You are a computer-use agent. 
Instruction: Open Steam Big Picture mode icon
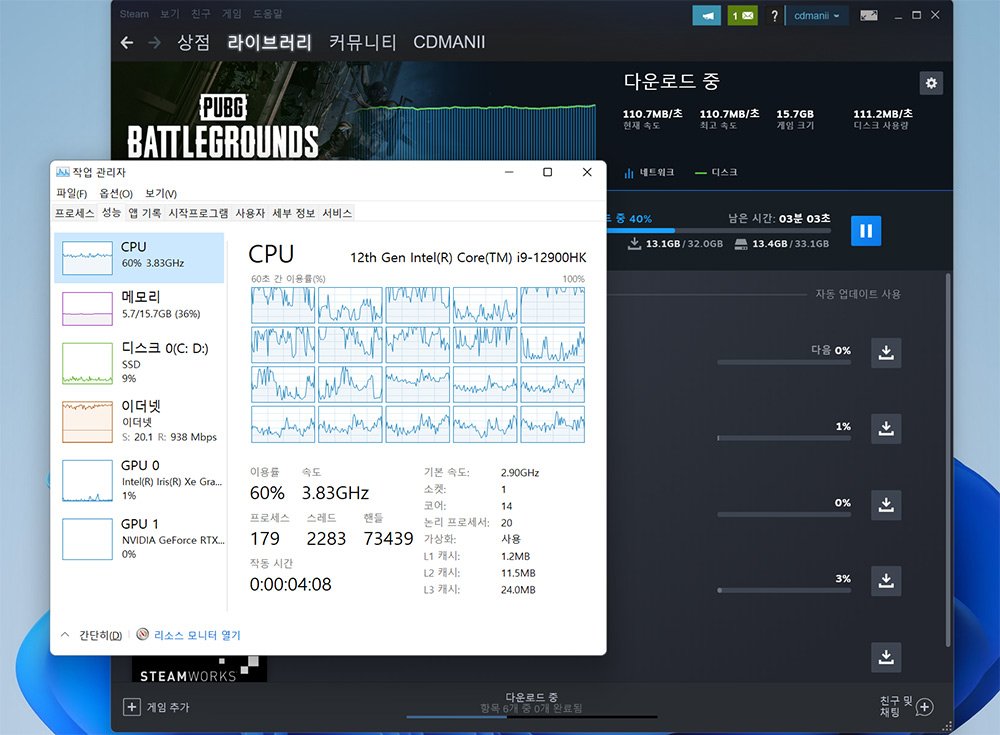coord(869,15)
